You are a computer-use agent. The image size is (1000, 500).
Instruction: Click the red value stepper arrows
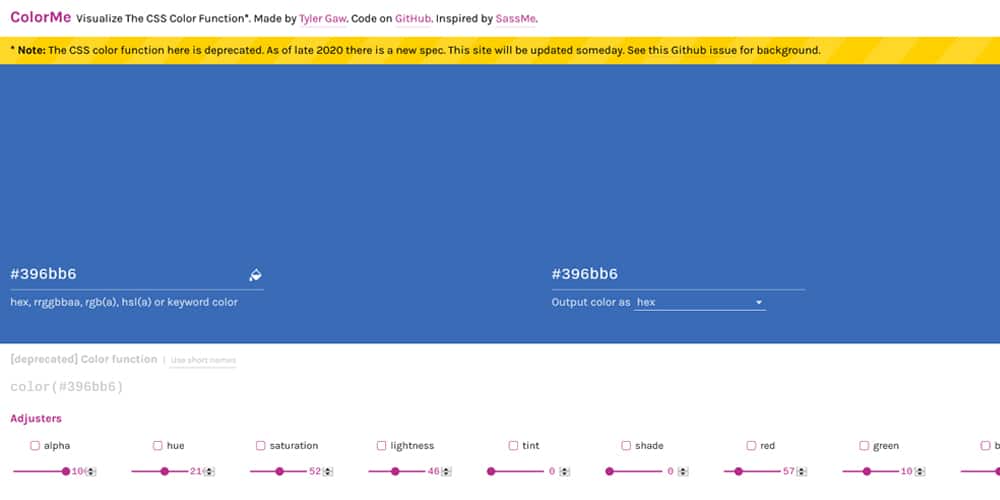coord(802,472)
